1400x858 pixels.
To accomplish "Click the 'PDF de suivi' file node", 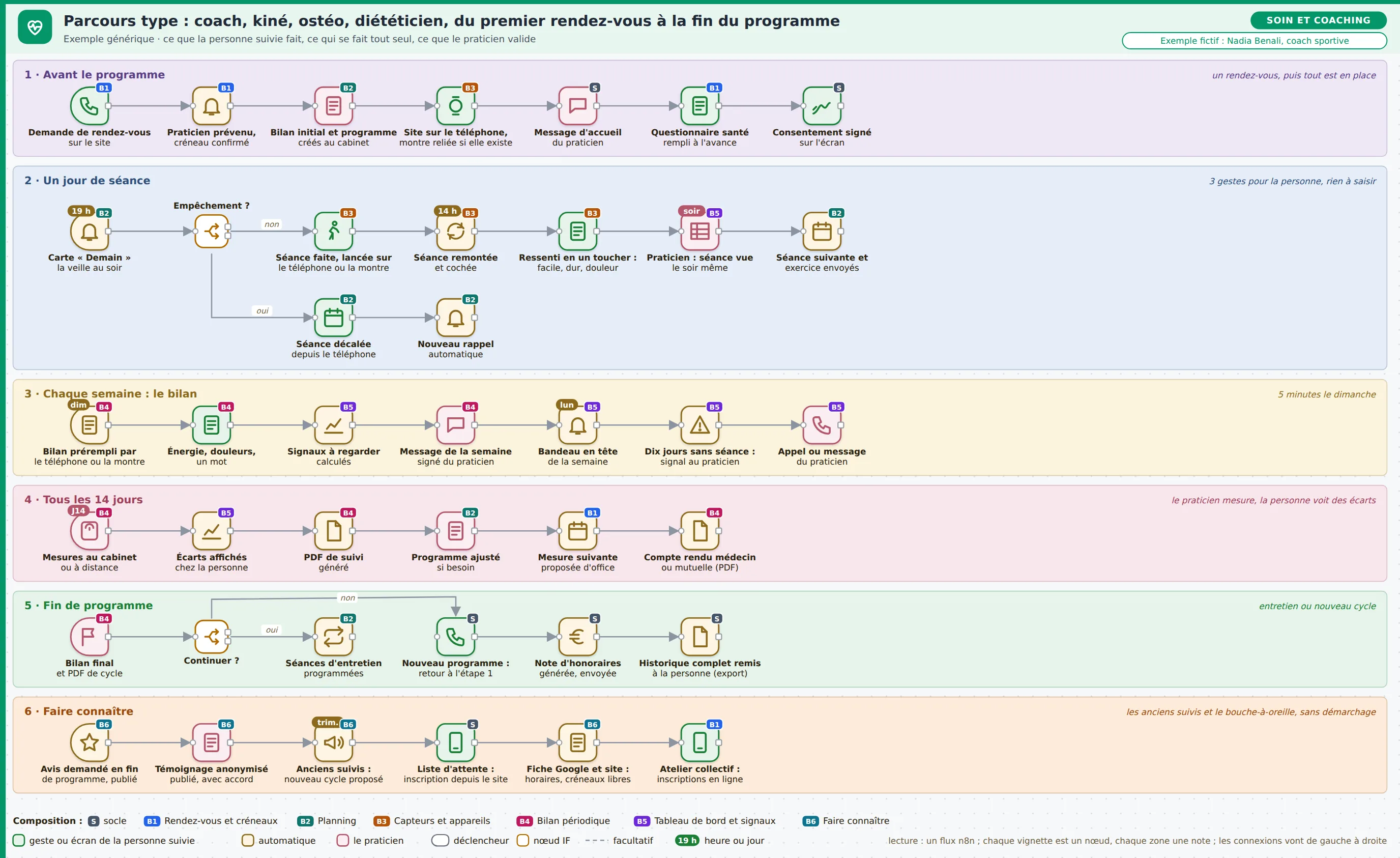I will [334, 531].
